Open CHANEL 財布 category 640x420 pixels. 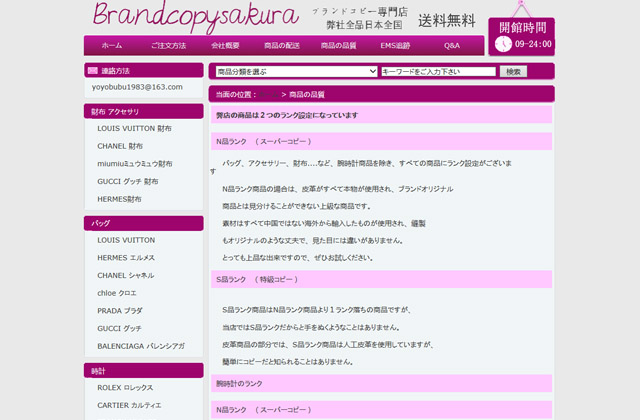click(x=120, y=146)
